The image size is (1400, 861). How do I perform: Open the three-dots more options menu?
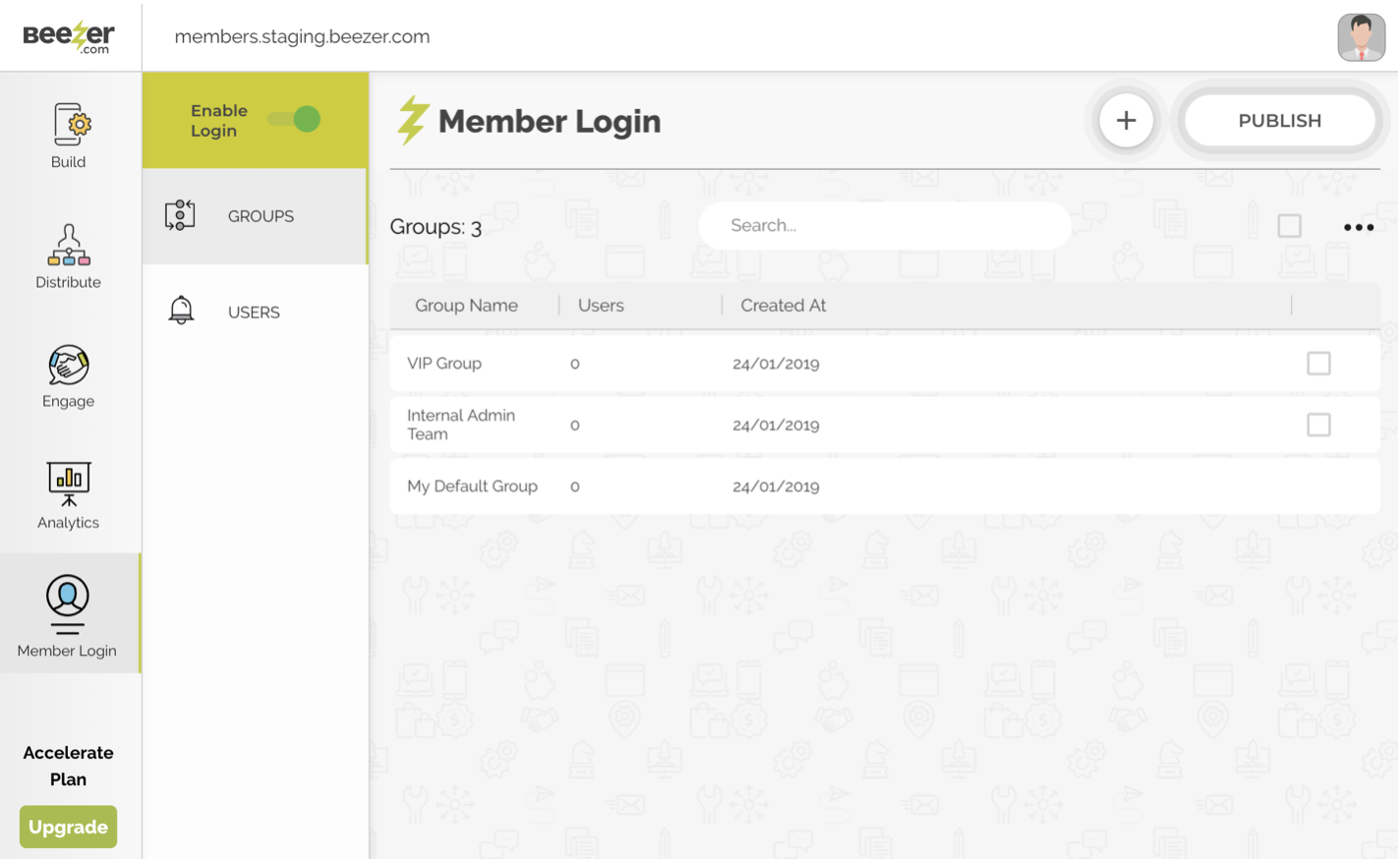pos(1358,227)
